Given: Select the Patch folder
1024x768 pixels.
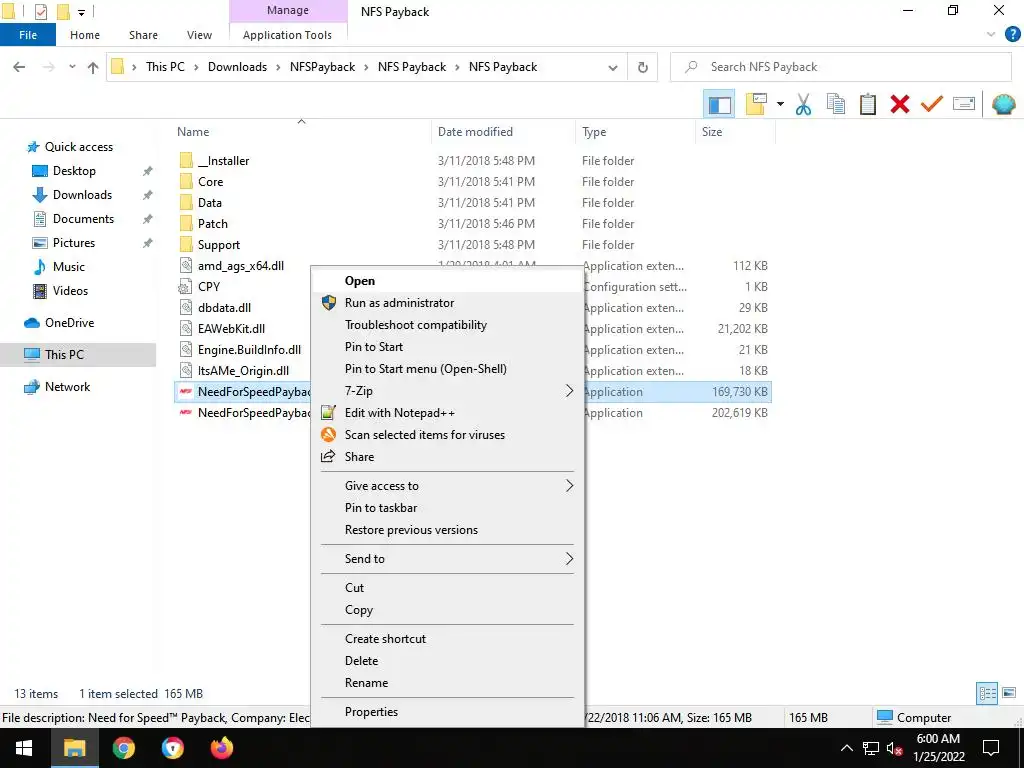Looking at the screenshot, I should pyautogui.click(x=213, y=224).
